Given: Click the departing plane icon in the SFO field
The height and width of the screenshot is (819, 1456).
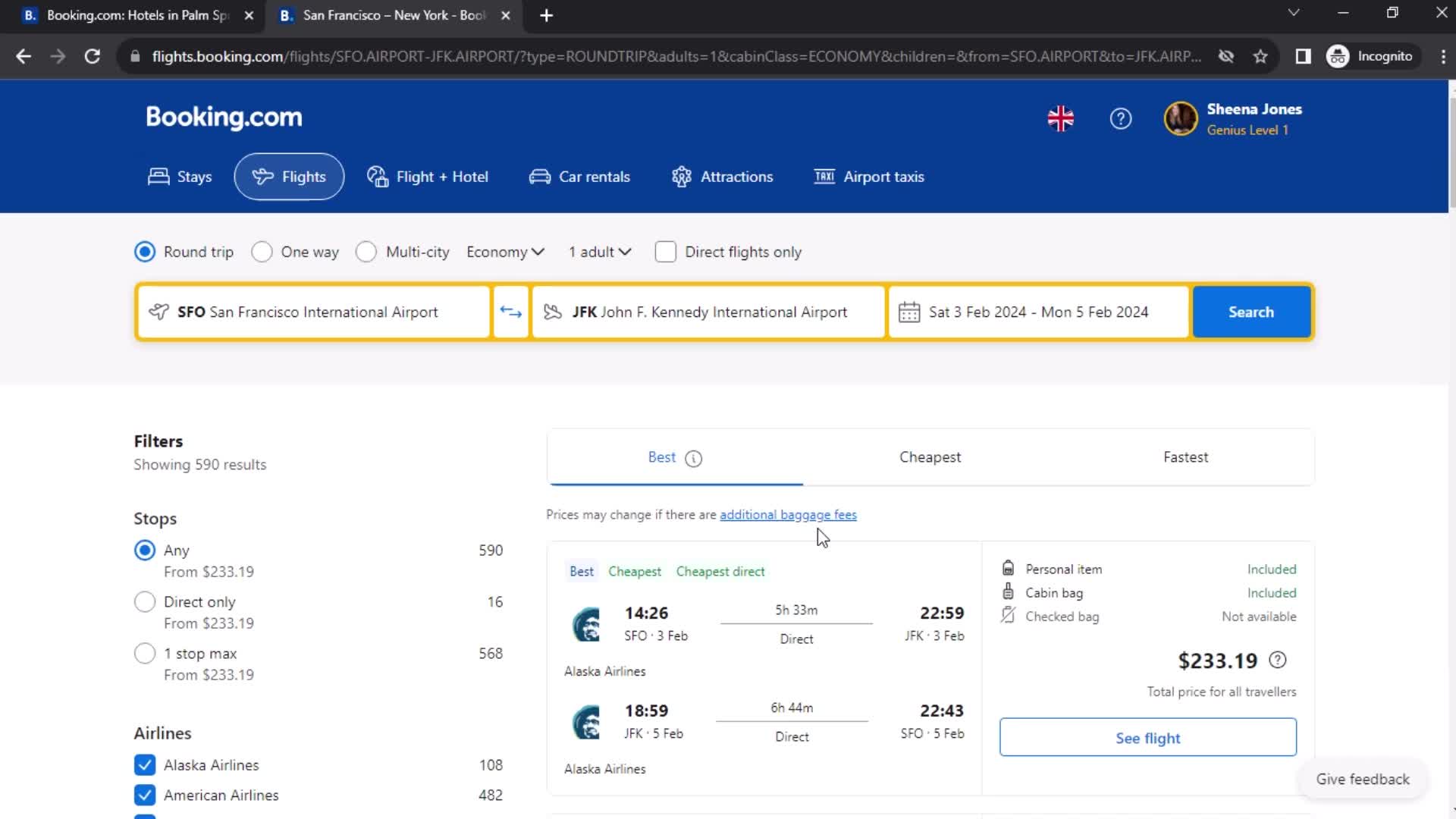Looking at the screenshot, I should pyautogui.click(x=158, y=312).
